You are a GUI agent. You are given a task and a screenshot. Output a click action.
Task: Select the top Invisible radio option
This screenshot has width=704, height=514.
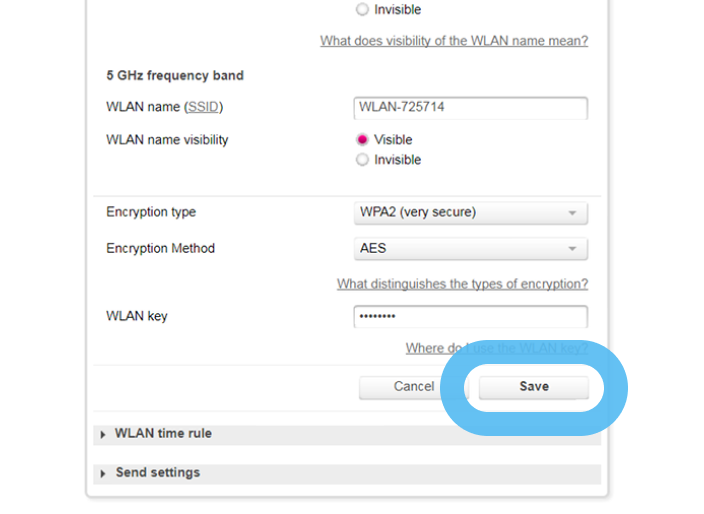point(362,10)
